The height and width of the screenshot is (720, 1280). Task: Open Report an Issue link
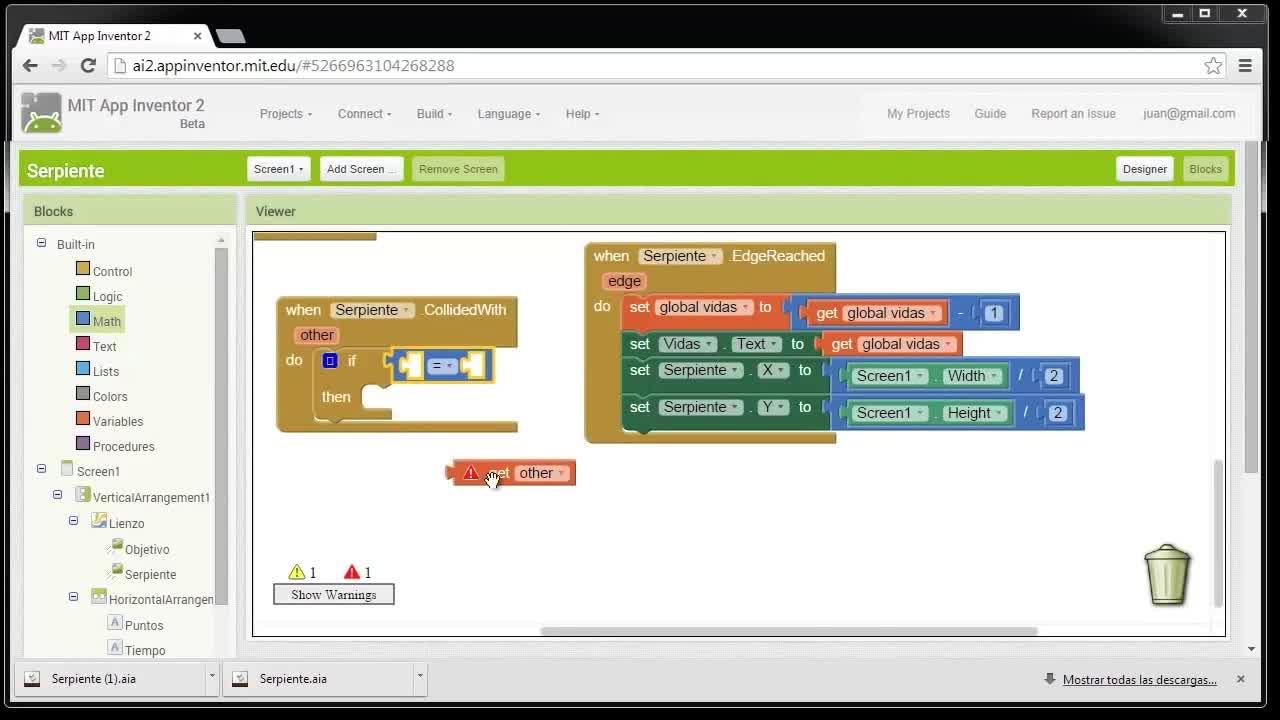pyautogui.click(x=1073, y=114)
